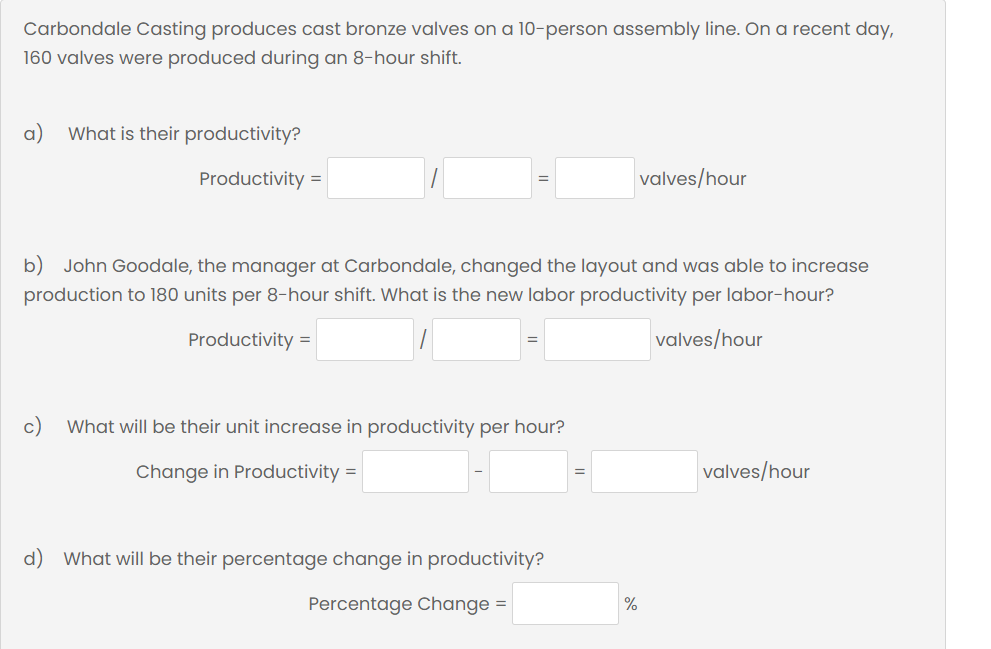Click the first Change in Productivity box
Viewport: 991px width, 649px height.
(415, 471)
